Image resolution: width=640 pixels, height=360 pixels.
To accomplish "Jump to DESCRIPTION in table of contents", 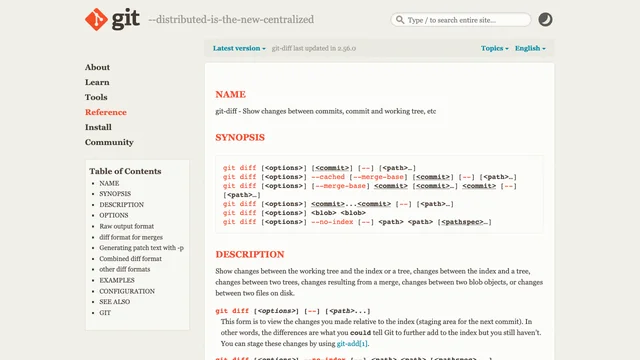I will tap(122, 204).
